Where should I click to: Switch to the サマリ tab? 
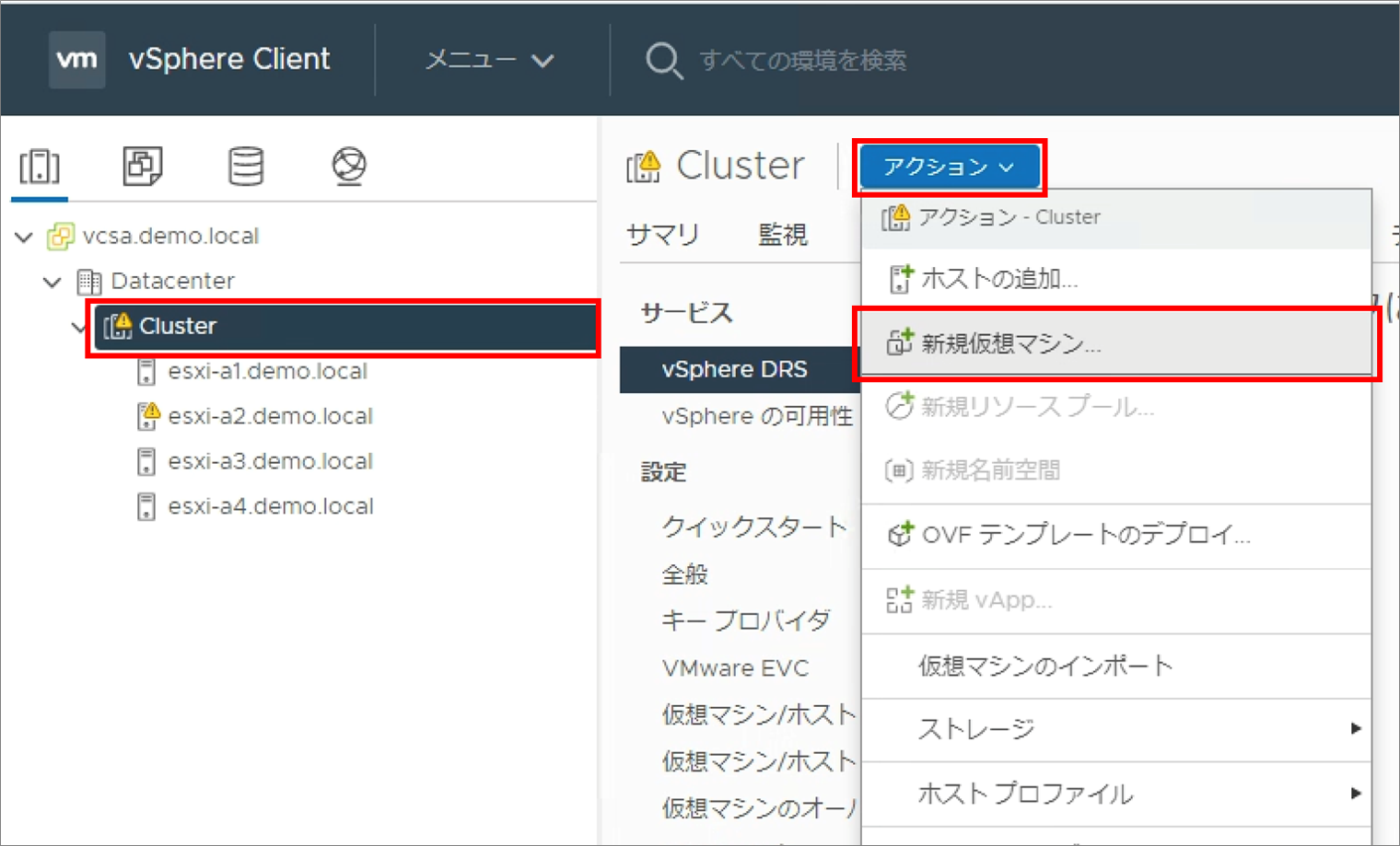pos(663,235)
